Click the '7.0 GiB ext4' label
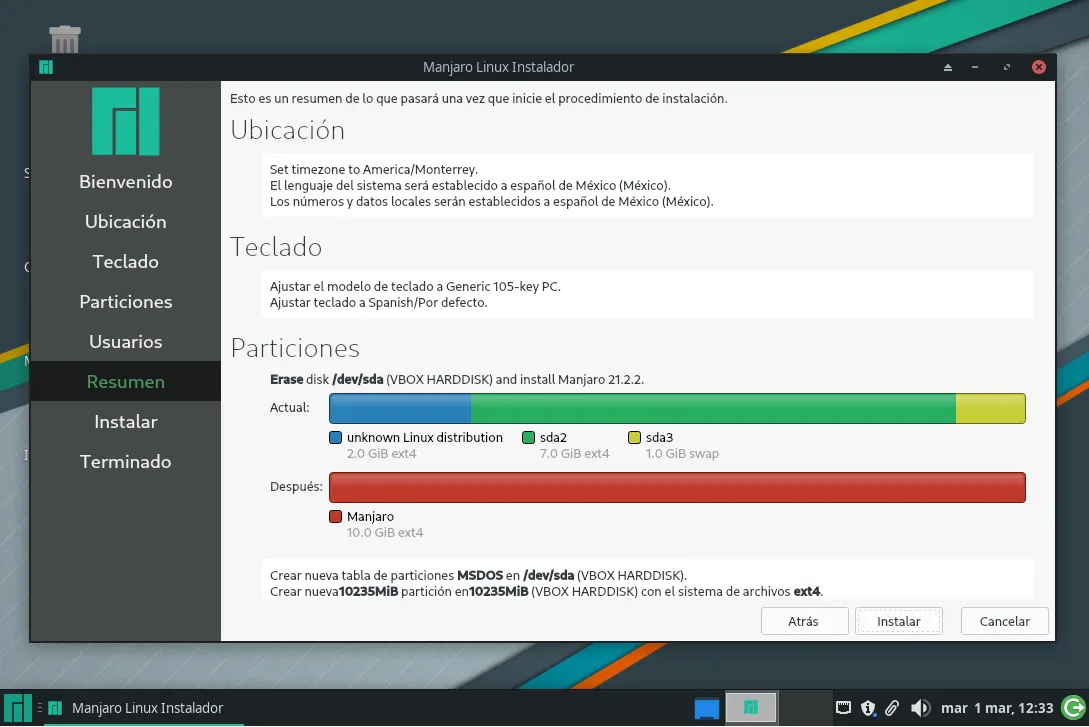 point(574,453)
